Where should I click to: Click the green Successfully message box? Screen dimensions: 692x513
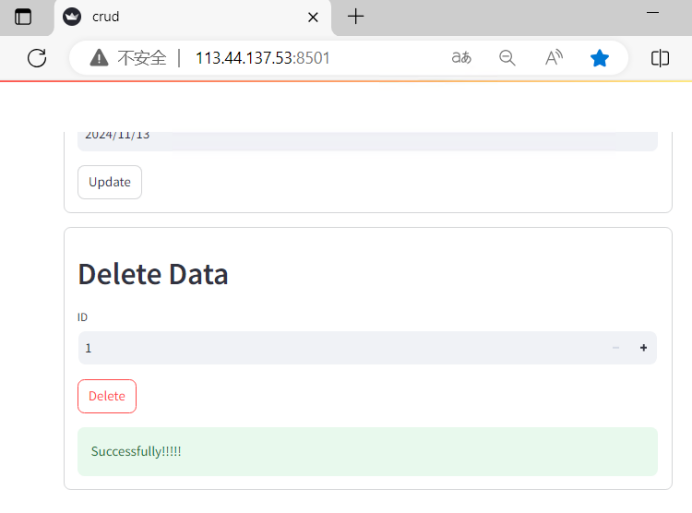[367, 451]
